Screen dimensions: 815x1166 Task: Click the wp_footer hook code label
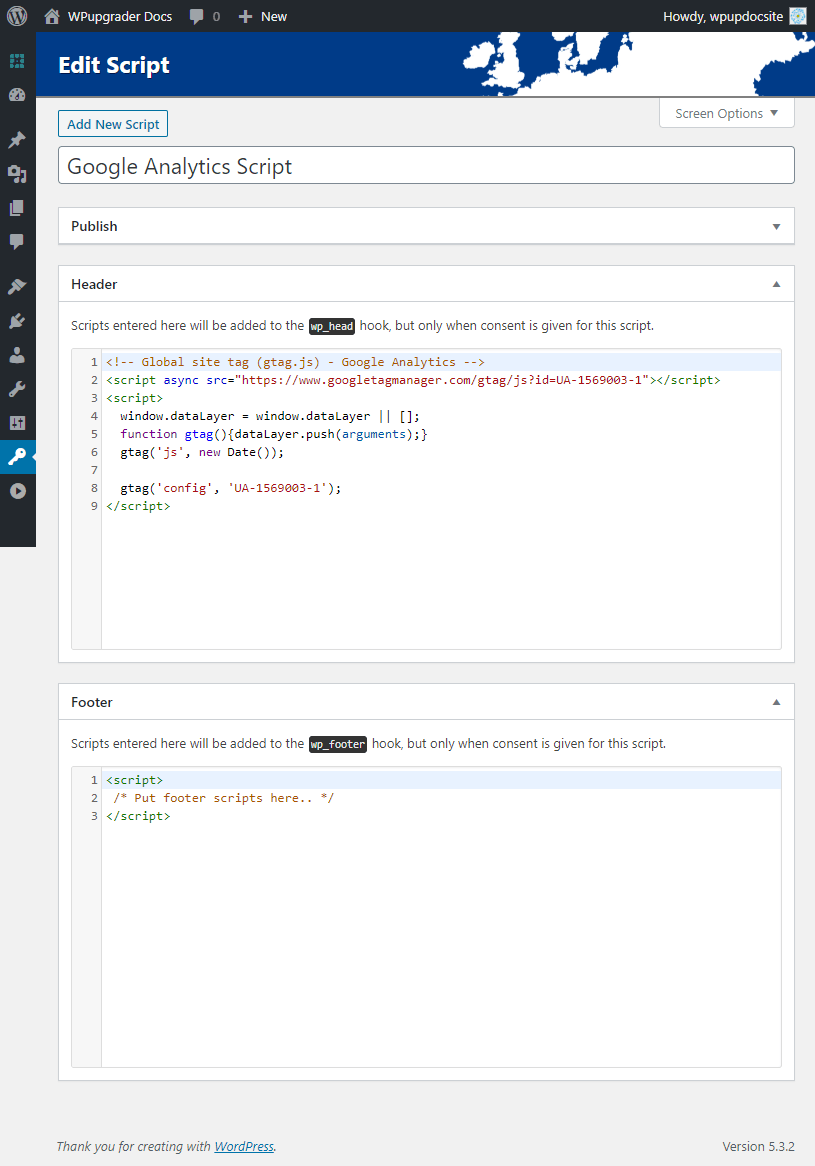[x=338, y=744]
